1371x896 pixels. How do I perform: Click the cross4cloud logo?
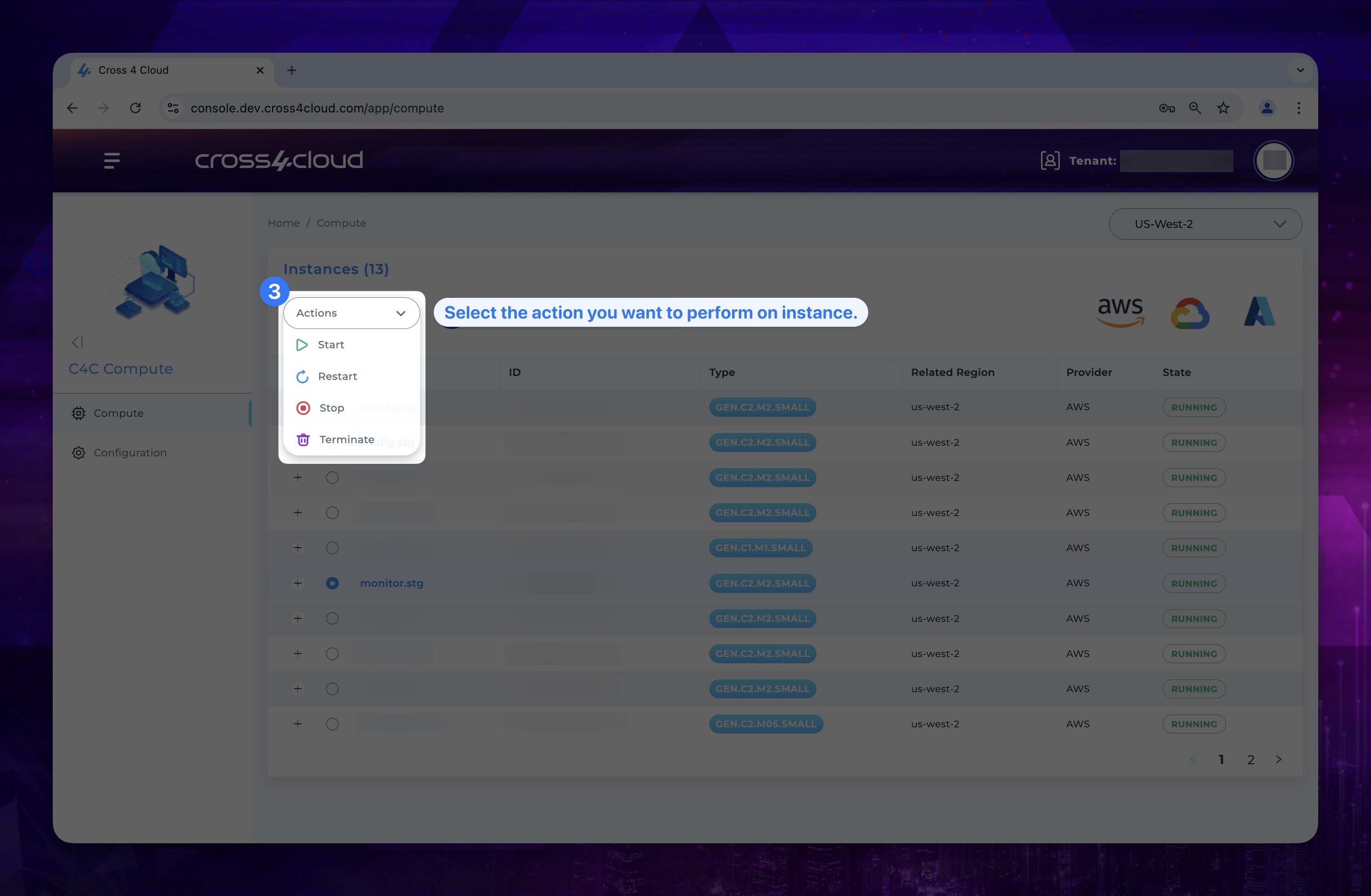tap(279, 160)
